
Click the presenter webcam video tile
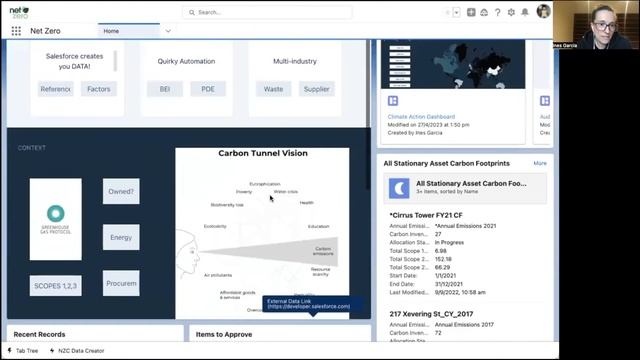click(x=596, y=24)
